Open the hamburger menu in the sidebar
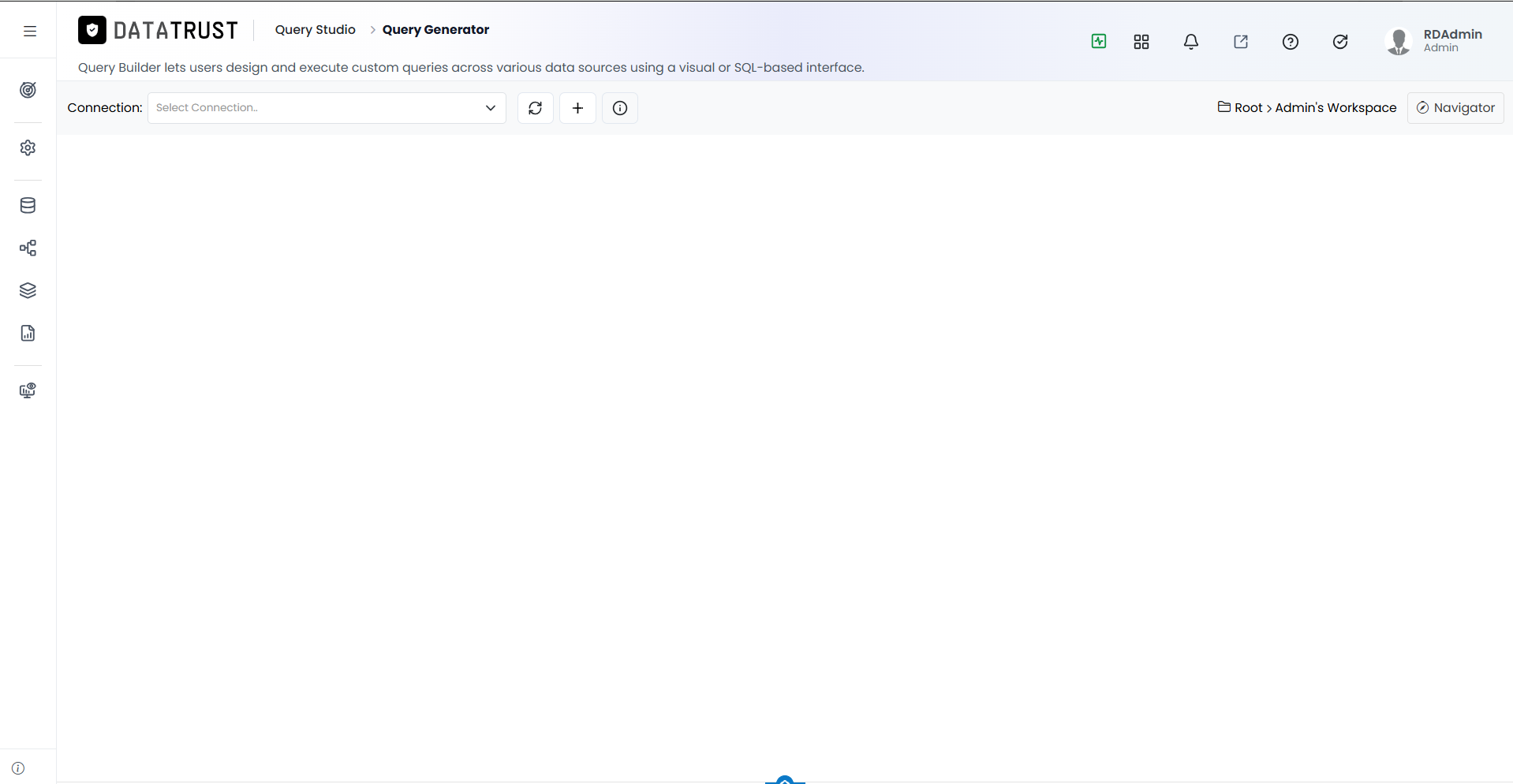 [x=30, y=31]
